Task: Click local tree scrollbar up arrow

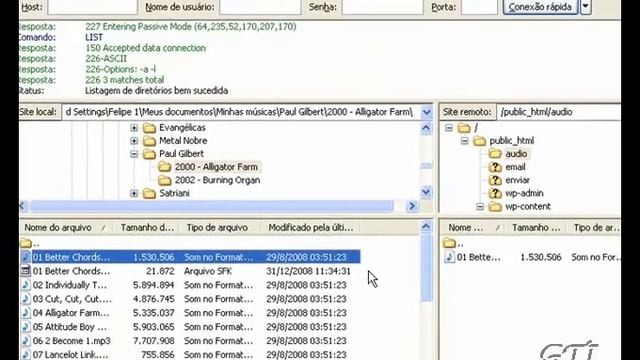Action: pos(426,128)
